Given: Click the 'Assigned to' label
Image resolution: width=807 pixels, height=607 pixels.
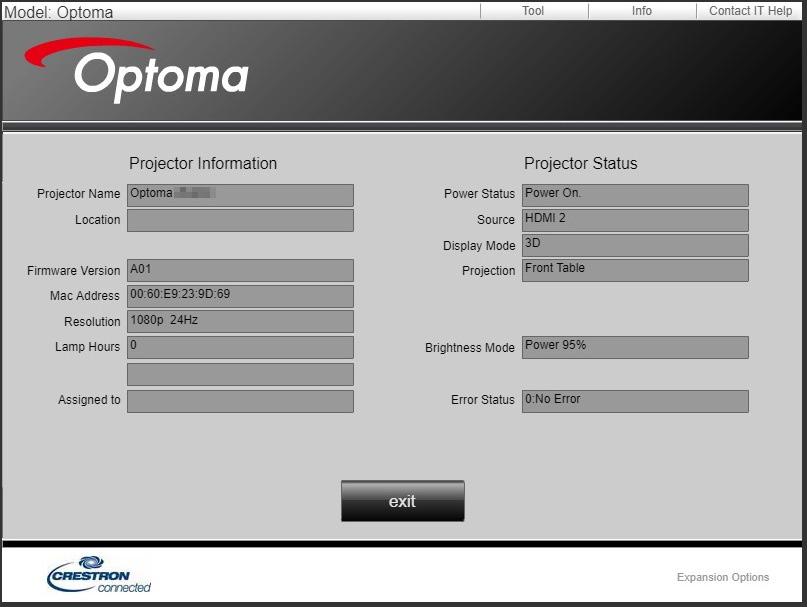Looking at the screenshot, I should pos(89,400).
